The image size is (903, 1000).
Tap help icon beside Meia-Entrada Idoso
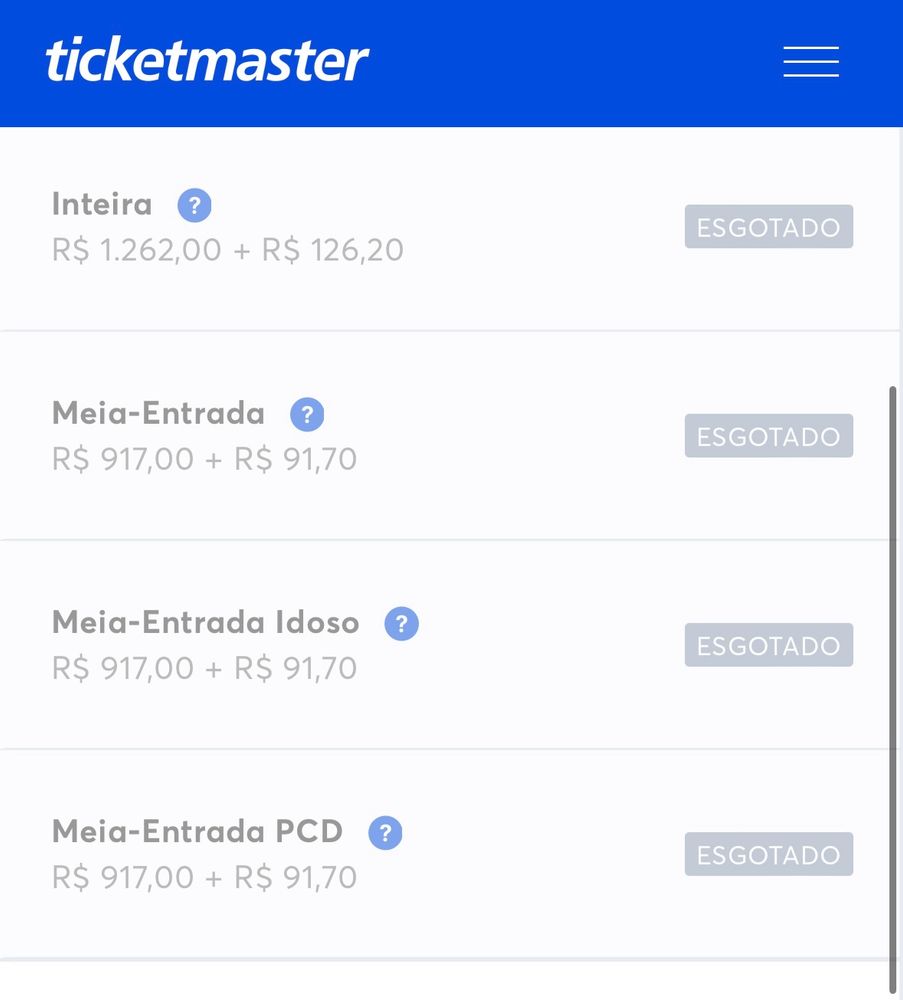(x=401, y=623)
